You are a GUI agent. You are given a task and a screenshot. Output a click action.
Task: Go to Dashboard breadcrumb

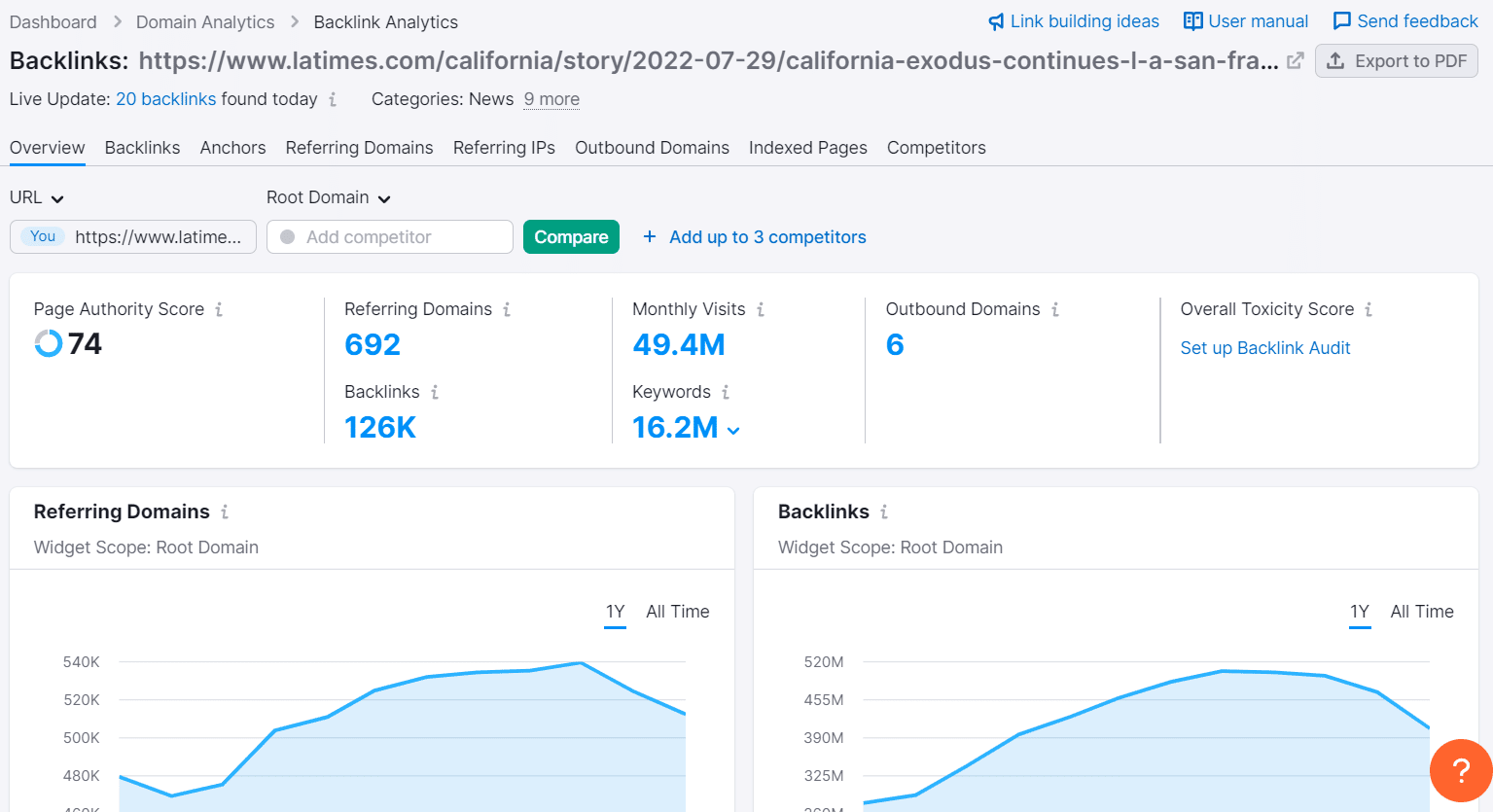[x=53, y=21]
